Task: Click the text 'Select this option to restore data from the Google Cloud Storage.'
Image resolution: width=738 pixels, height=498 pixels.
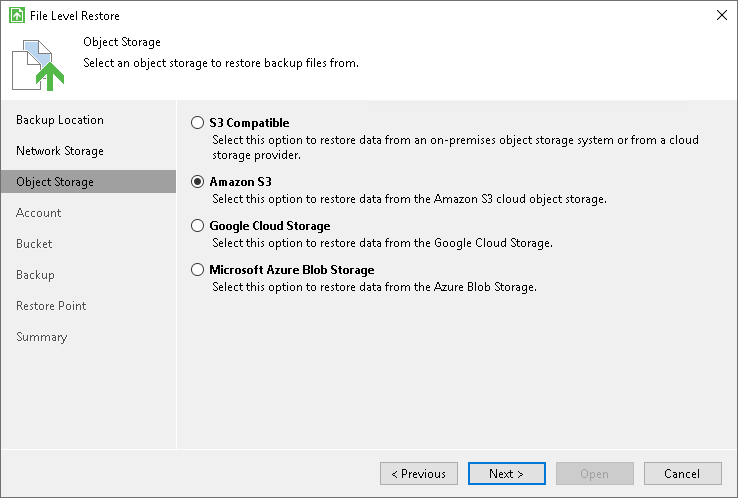Action: pos(382,243)
